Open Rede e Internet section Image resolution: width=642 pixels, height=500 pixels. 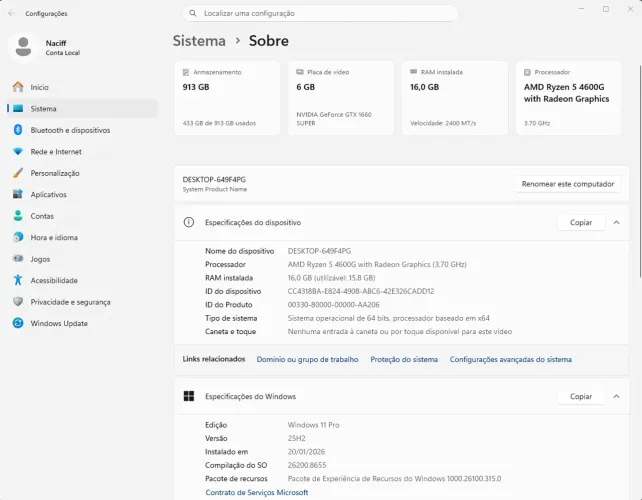coord(82,152)
